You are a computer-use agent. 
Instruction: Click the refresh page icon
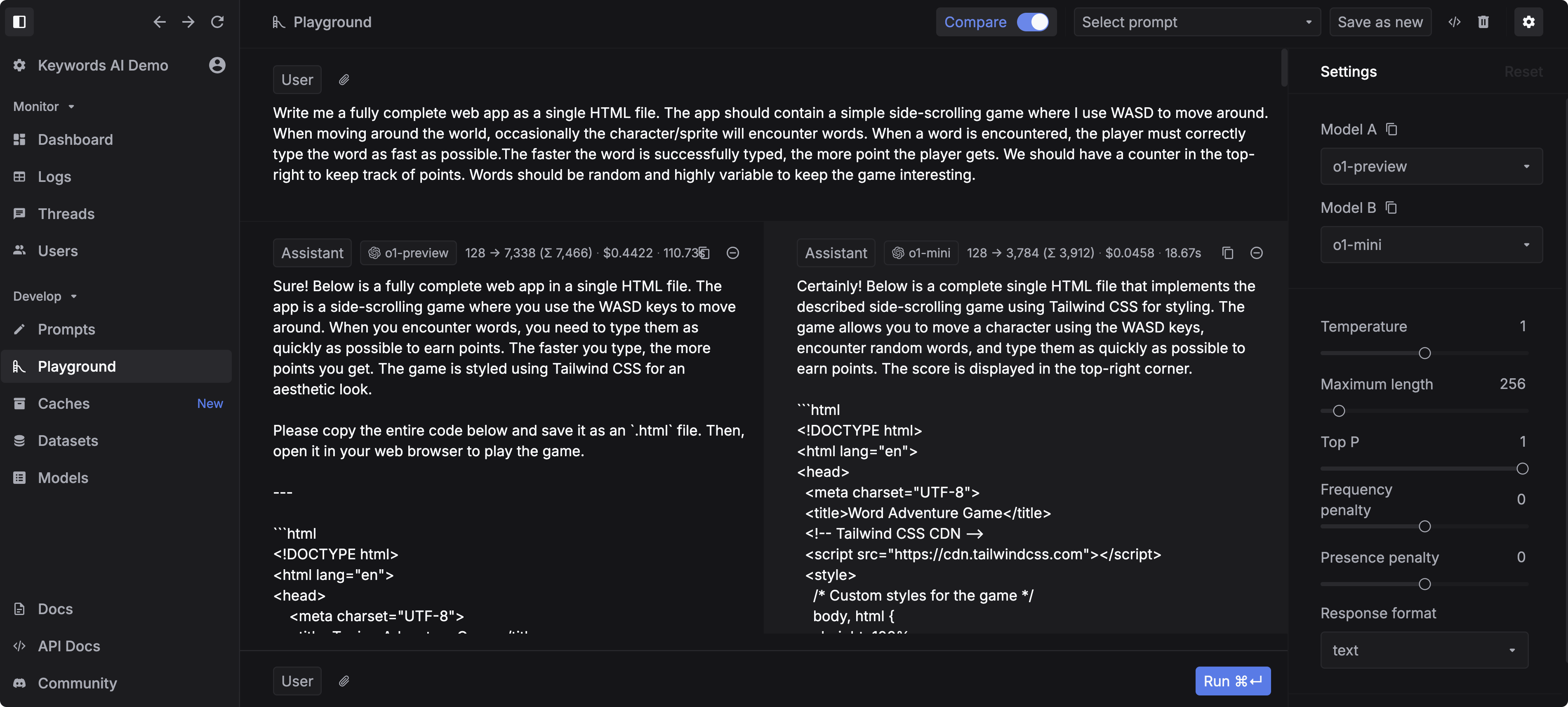[217, 22]
